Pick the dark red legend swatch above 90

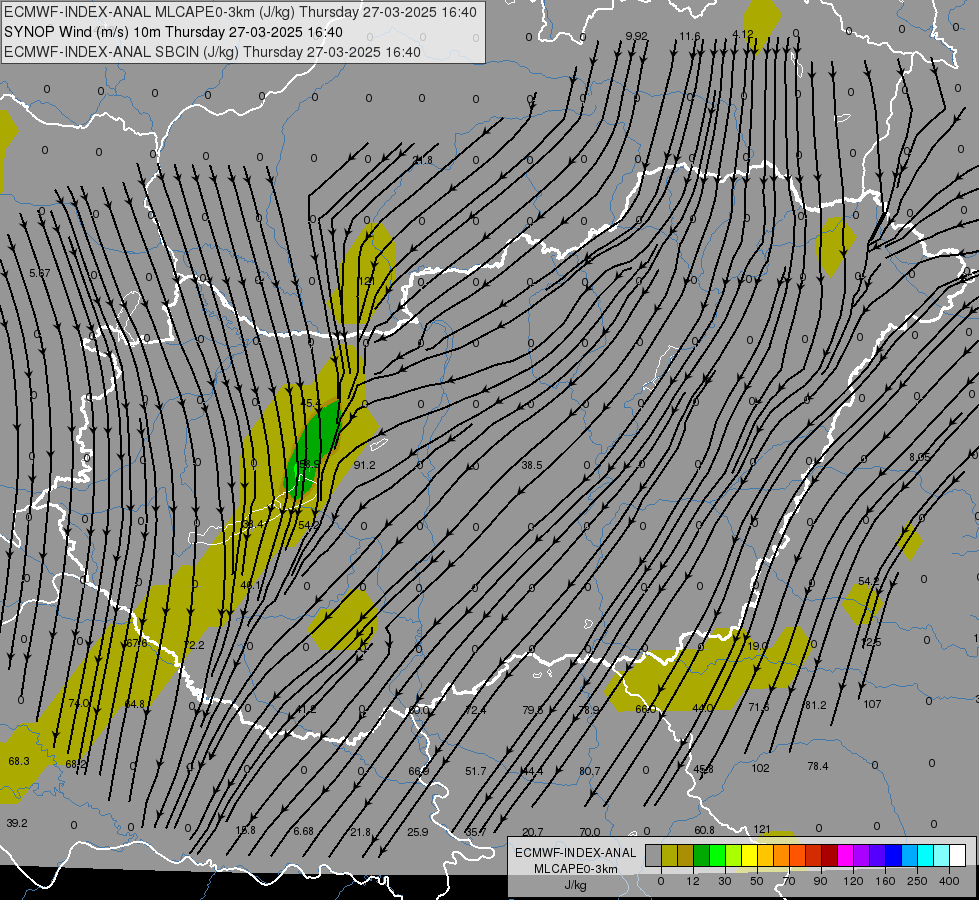click(829, 855)
